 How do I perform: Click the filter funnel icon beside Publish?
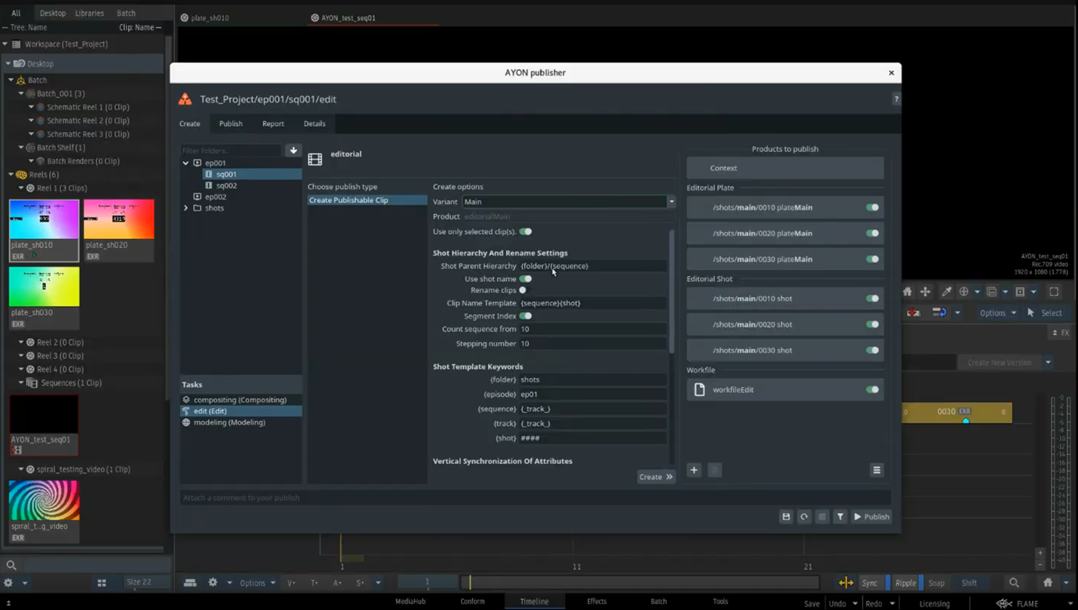pos(840,516)
